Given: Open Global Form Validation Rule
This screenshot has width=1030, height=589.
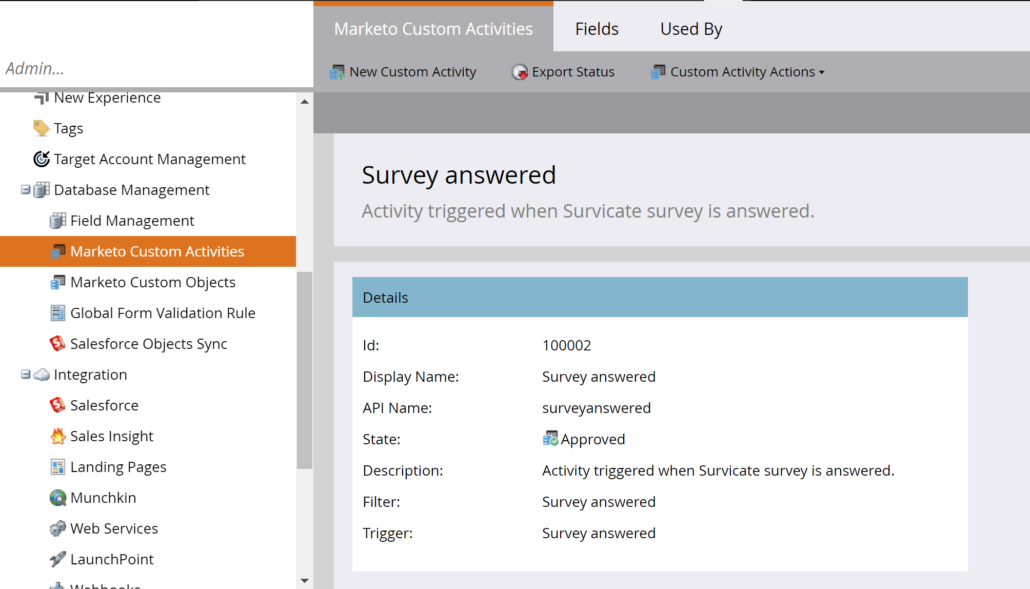Looking at the screenshot, I should click(163, 313).
